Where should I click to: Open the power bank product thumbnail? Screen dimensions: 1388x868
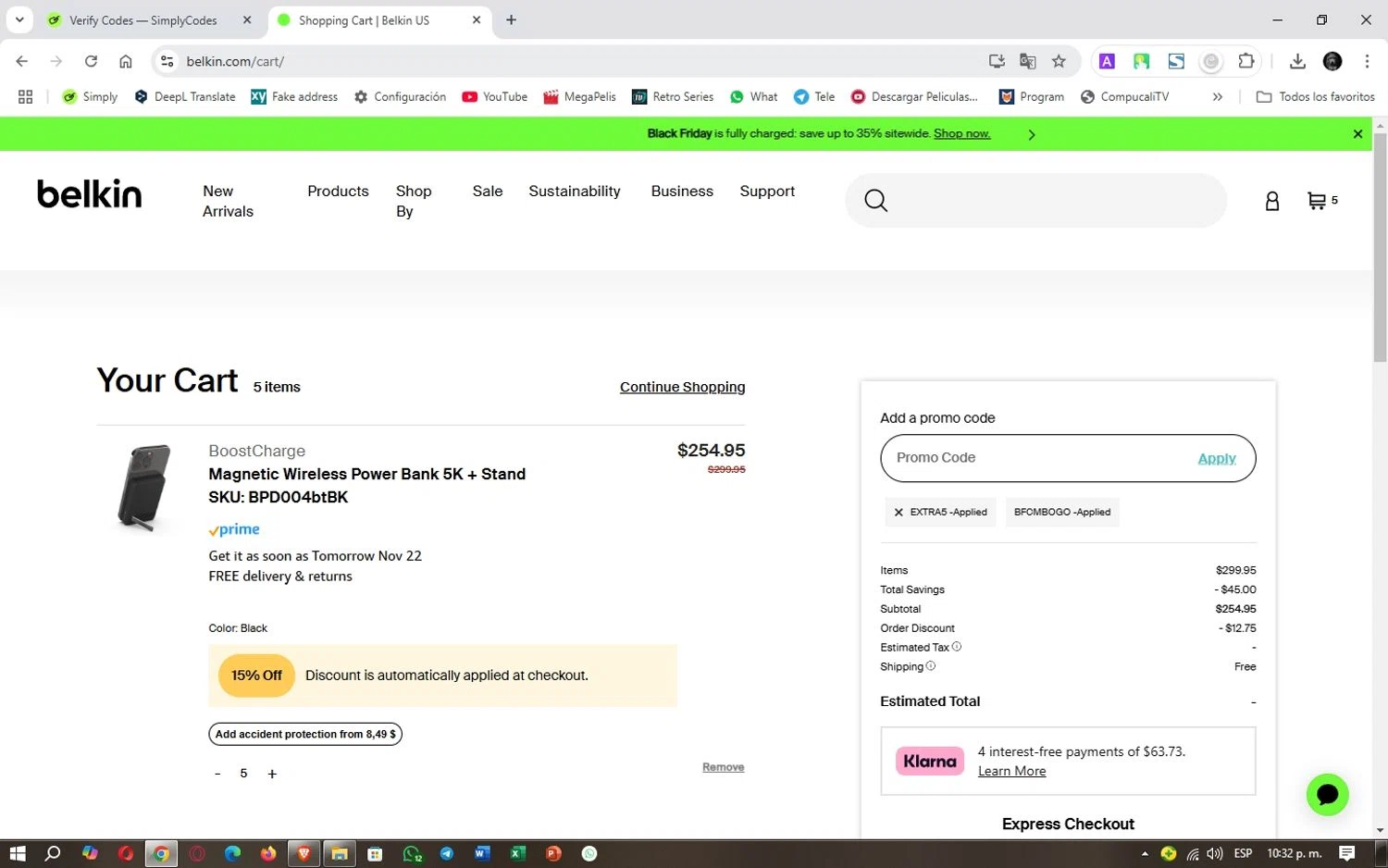(145, 488)
